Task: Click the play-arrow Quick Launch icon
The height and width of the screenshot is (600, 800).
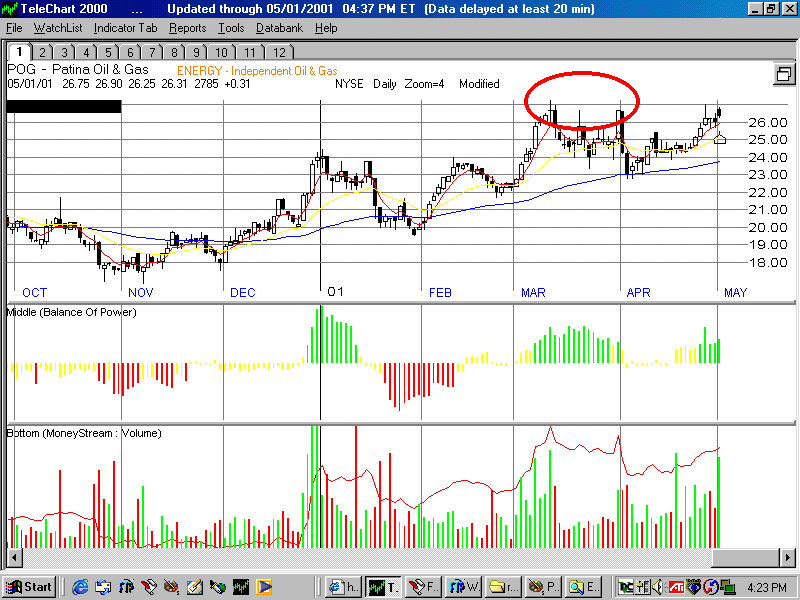Action: [x=264, y=587]
